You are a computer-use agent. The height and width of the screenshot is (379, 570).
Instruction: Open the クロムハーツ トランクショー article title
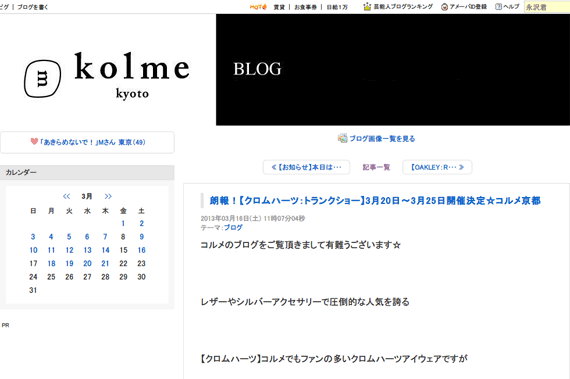[375, 201]
